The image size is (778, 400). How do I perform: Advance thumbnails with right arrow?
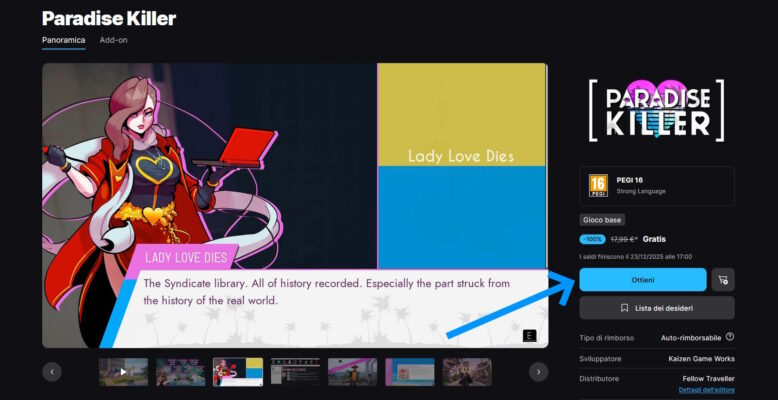[538, 372]
